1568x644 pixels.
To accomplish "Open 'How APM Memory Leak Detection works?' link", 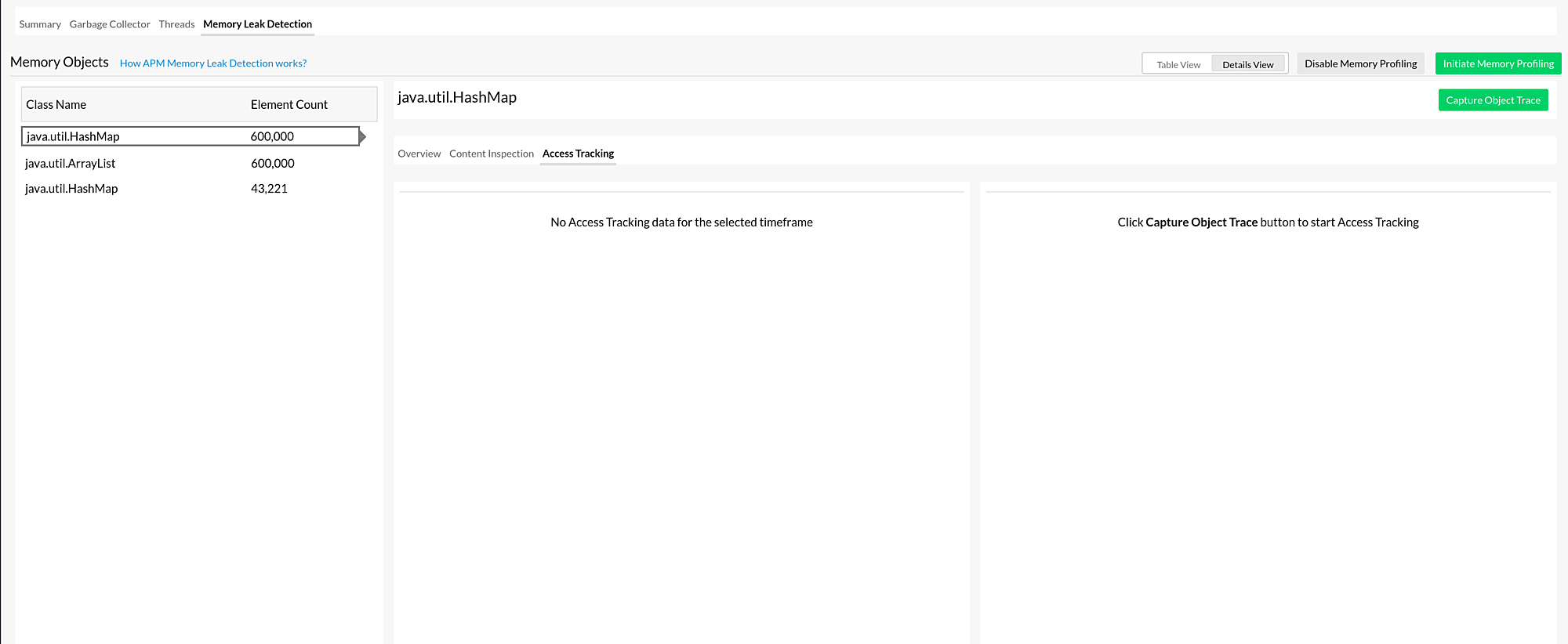I will [x=212, y=63].
